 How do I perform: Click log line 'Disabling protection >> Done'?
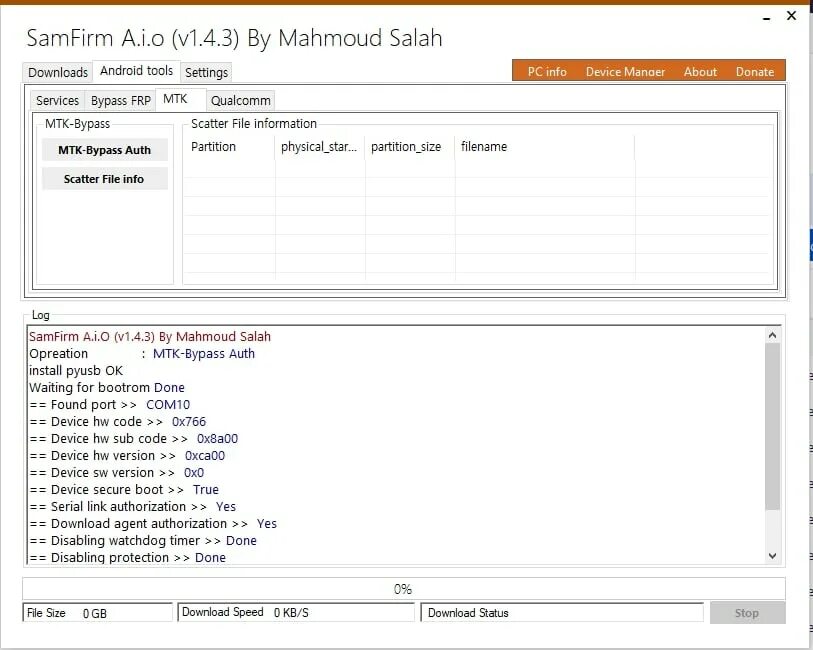click(x=128, y=558)
